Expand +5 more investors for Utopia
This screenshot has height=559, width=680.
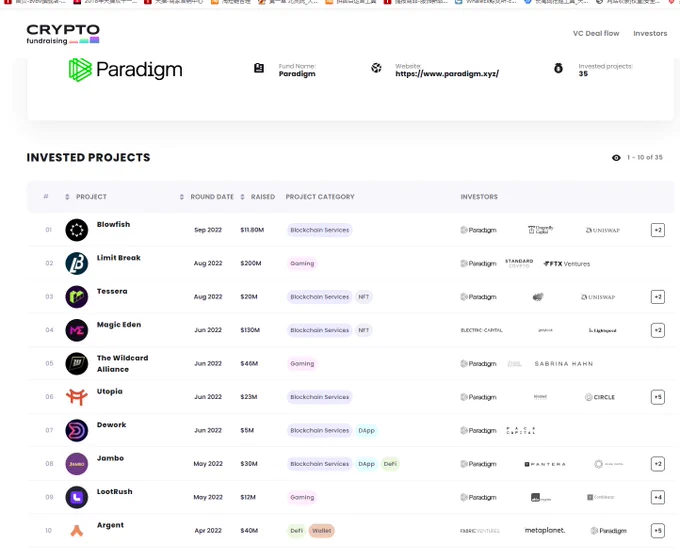(x=657, y=397)
